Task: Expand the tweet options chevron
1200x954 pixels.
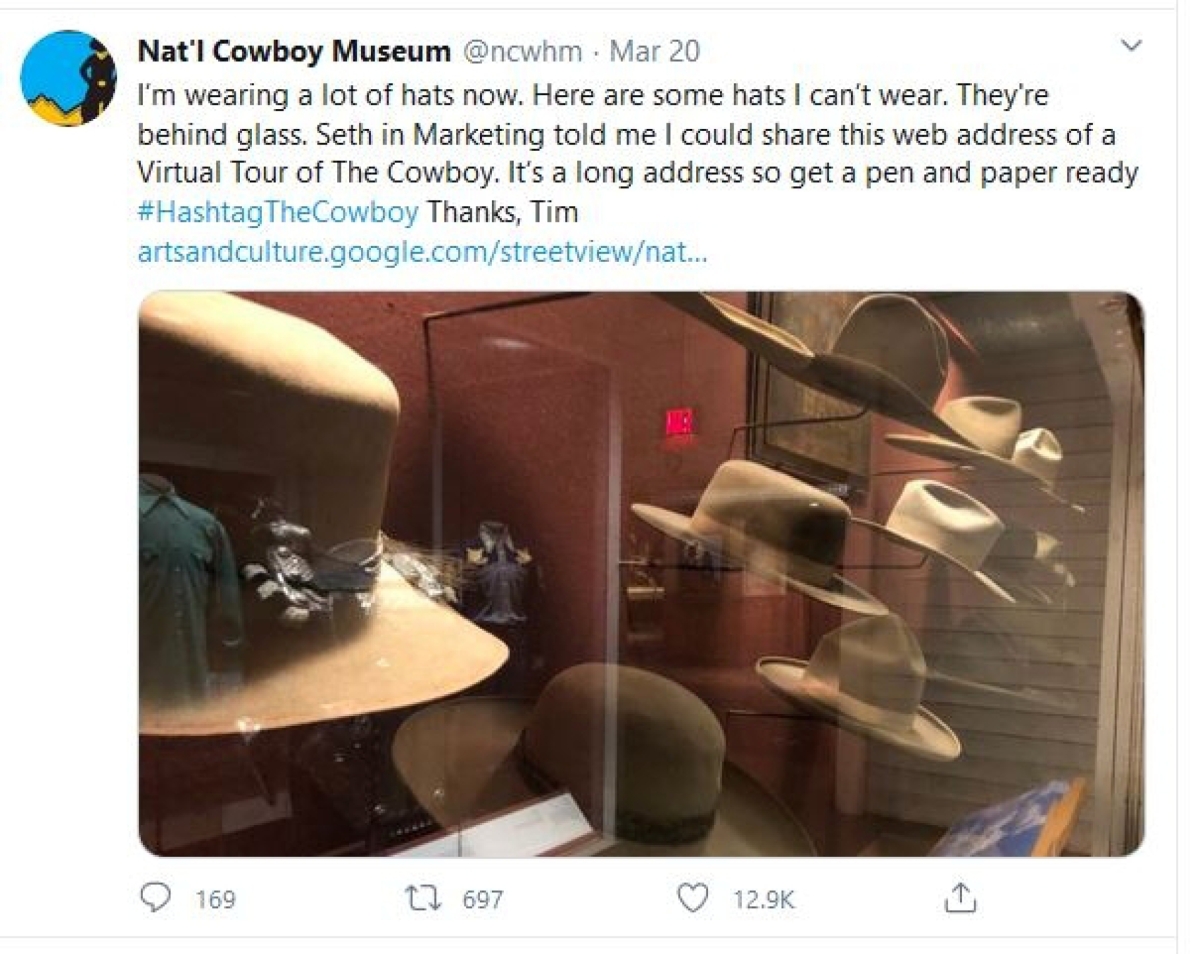Action: 1132,46
